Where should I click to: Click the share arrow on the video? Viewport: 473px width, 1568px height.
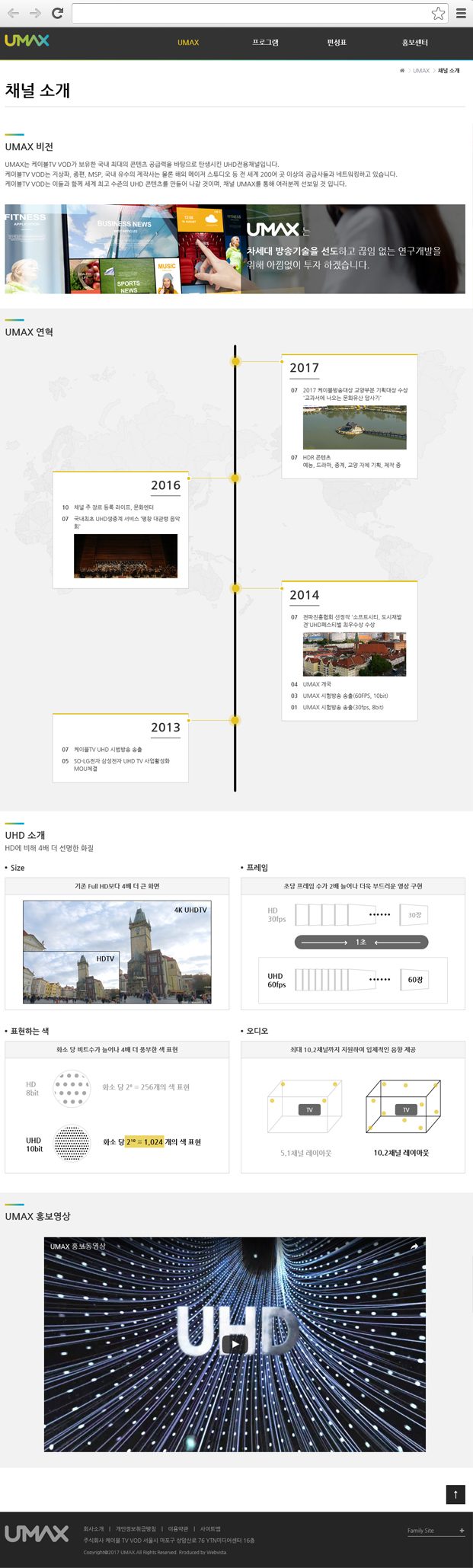click(x=414, y=1247)
